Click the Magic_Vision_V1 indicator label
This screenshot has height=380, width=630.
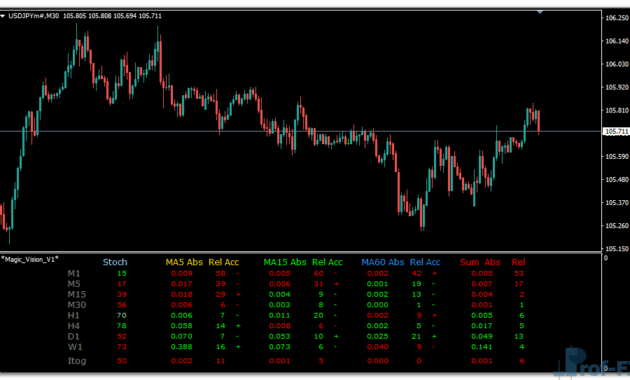click(x=30, y=259)
